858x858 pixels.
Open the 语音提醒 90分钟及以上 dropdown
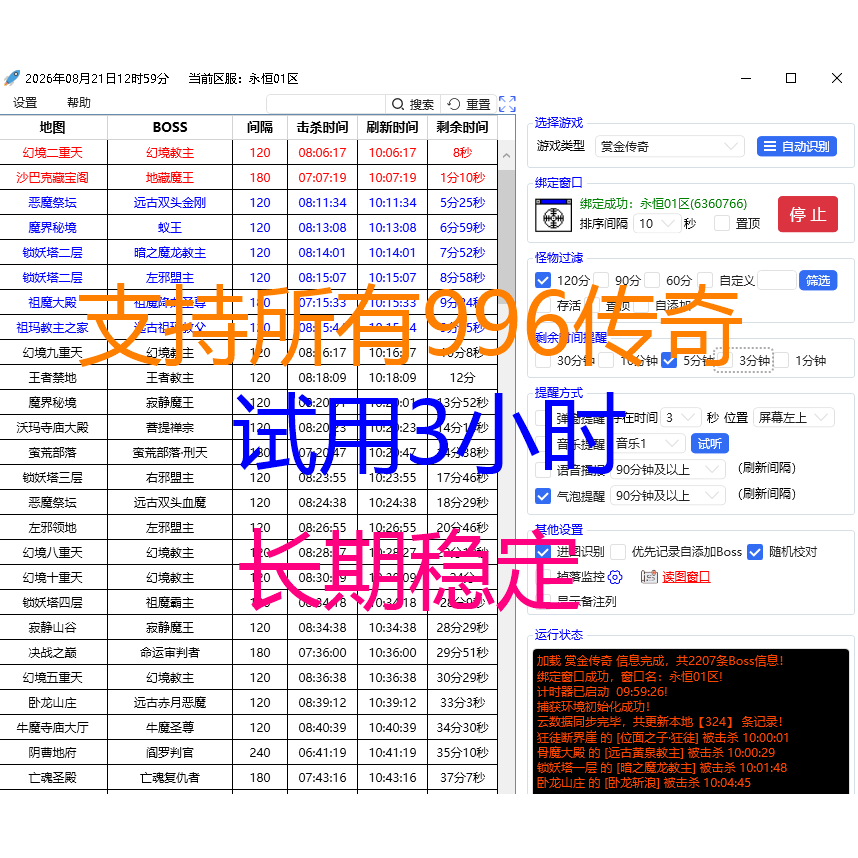668,469
